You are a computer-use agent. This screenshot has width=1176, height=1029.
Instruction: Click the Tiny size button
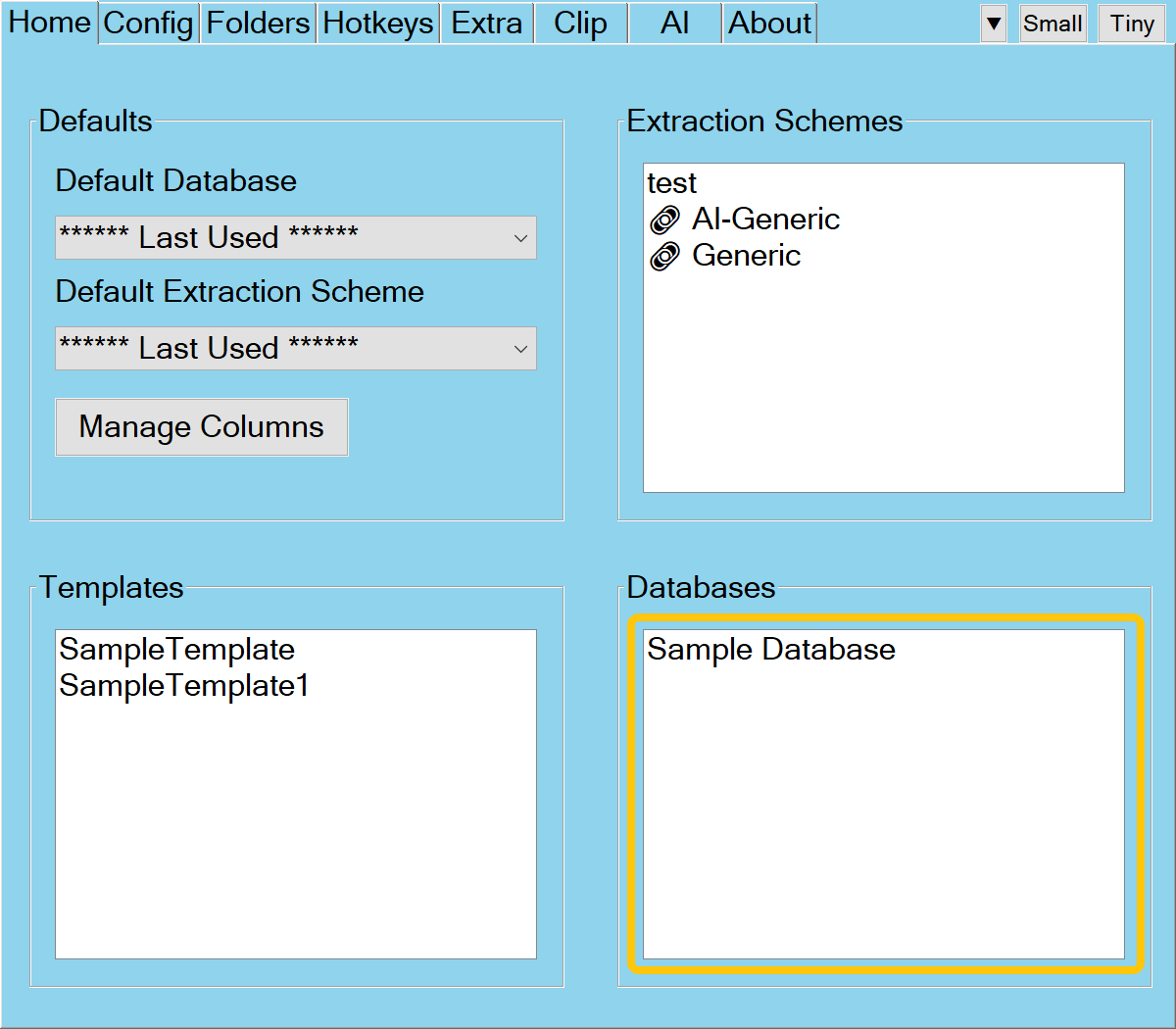[x=1132, y=24]
